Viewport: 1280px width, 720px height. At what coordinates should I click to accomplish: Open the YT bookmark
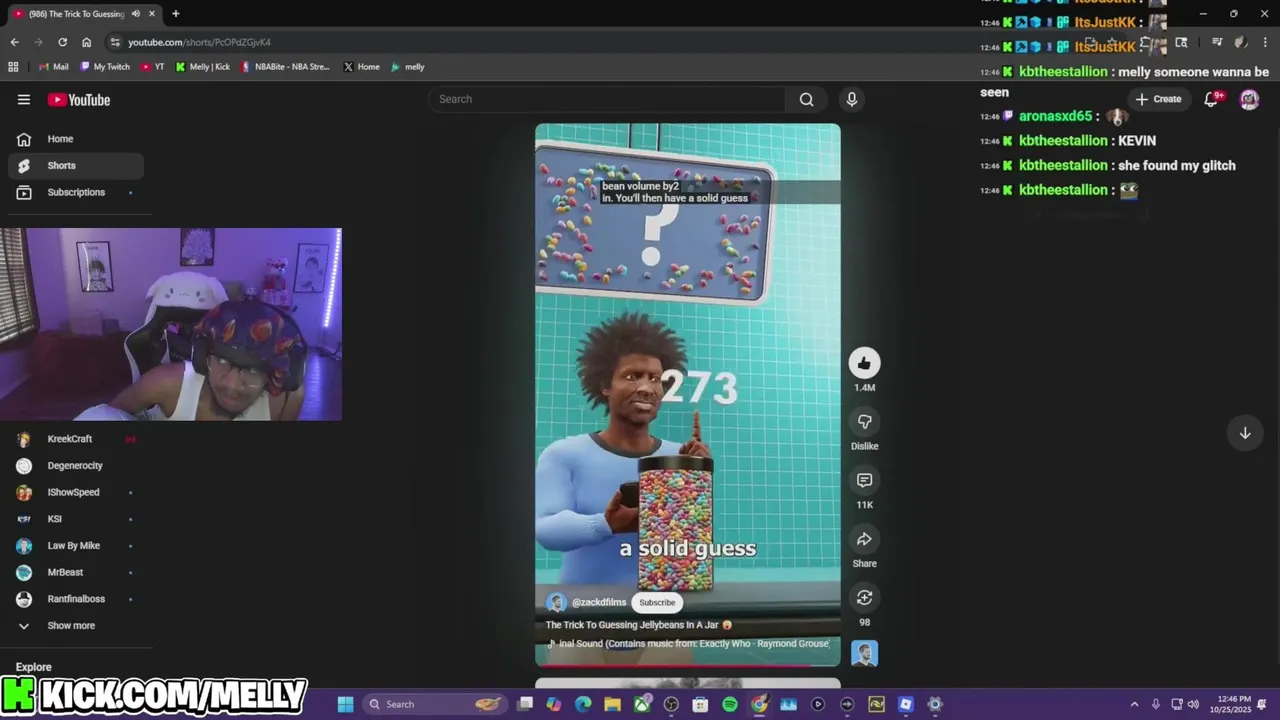tap(153, 67)
